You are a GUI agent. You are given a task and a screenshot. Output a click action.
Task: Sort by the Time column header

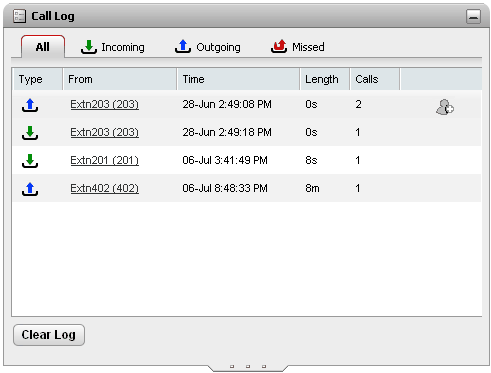click(238, 79)
